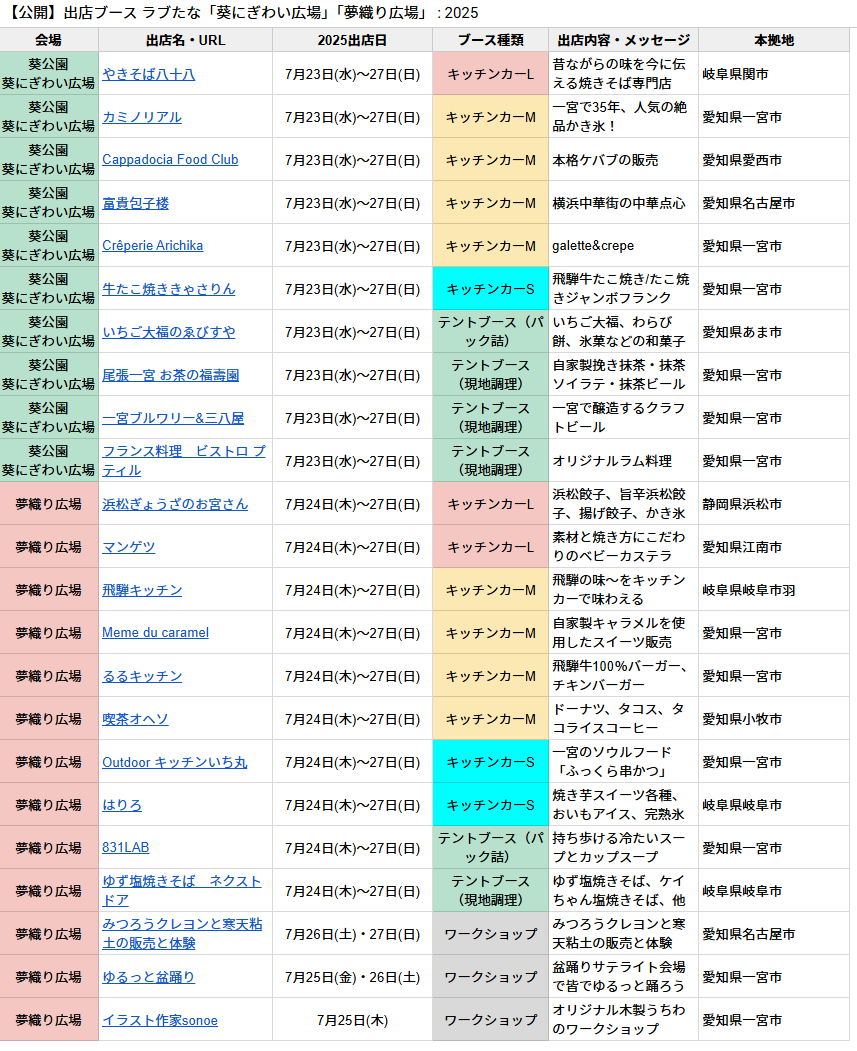Select テントブース（現地調理）cell in ゆず塩焼きそば row

coord(490,891)
